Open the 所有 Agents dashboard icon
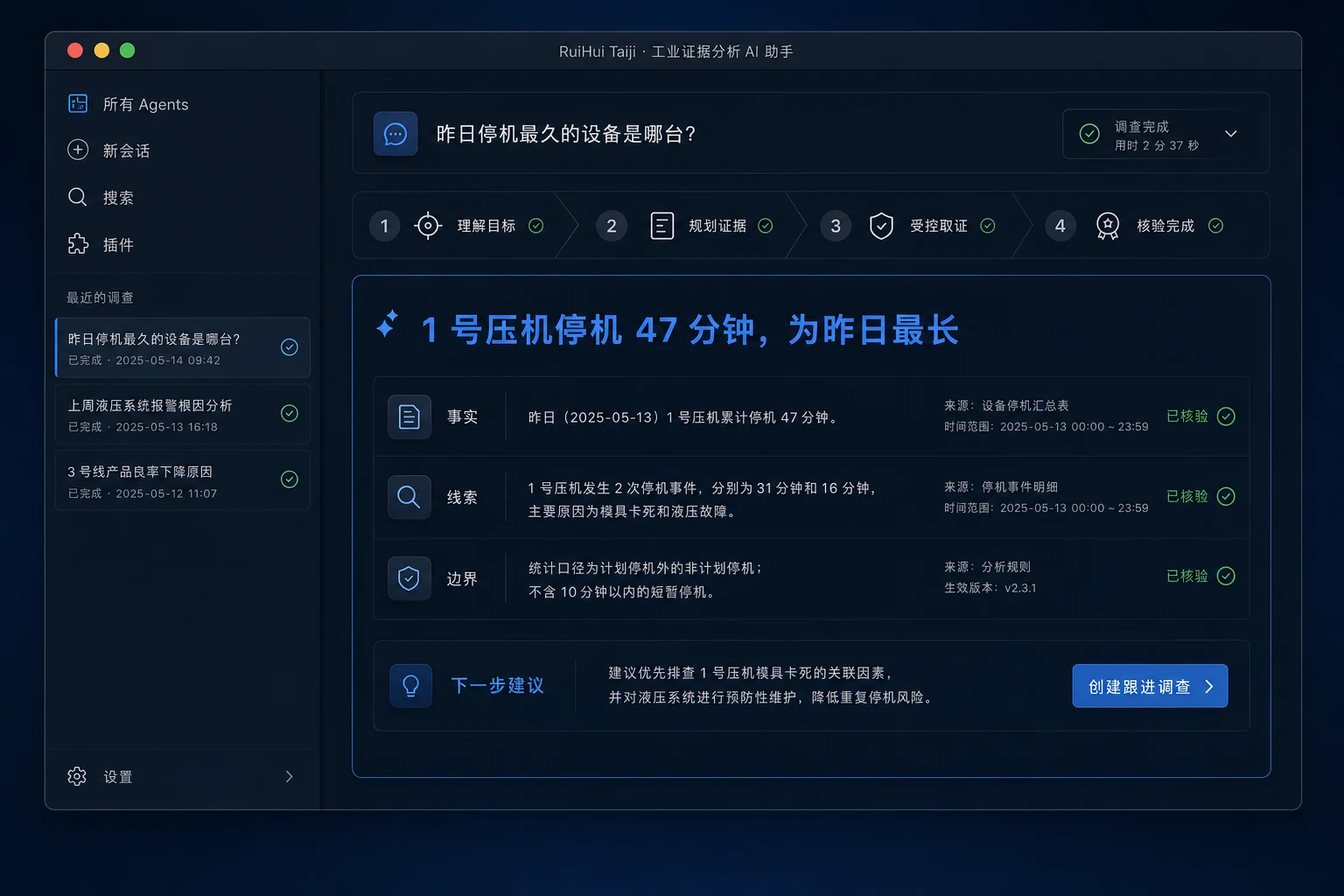Viewport: 1344px width, 896px height. click(x=78, y=104)
